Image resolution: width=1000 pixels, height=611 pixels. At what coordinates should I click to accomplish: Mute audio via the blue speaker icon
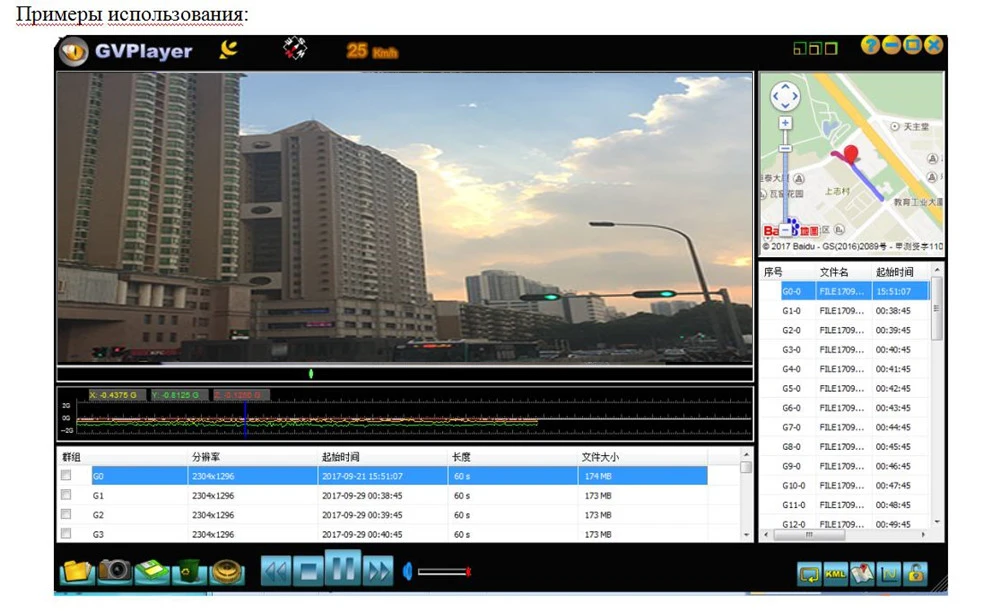[x=408, y=571]
